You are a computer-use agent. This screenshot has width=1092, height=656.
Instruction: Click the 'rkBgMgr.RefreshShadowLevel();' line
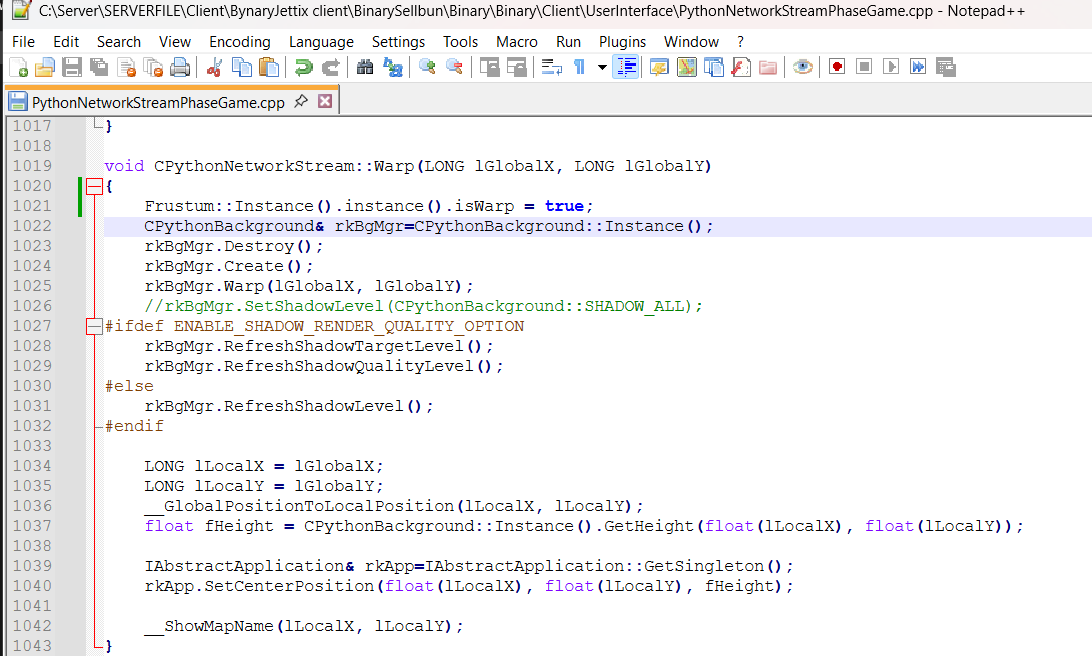coord(288,406)
